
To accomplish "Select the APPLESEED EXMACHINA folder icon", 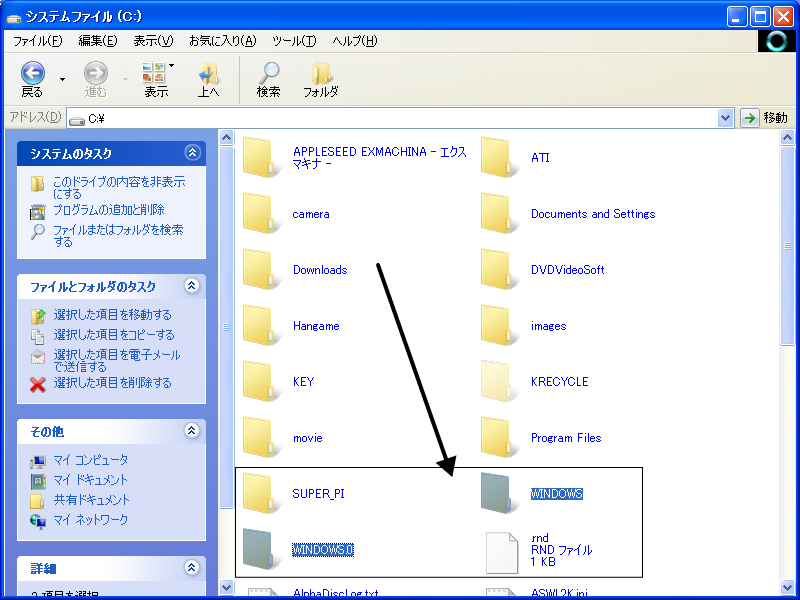I will coord(262,158).
